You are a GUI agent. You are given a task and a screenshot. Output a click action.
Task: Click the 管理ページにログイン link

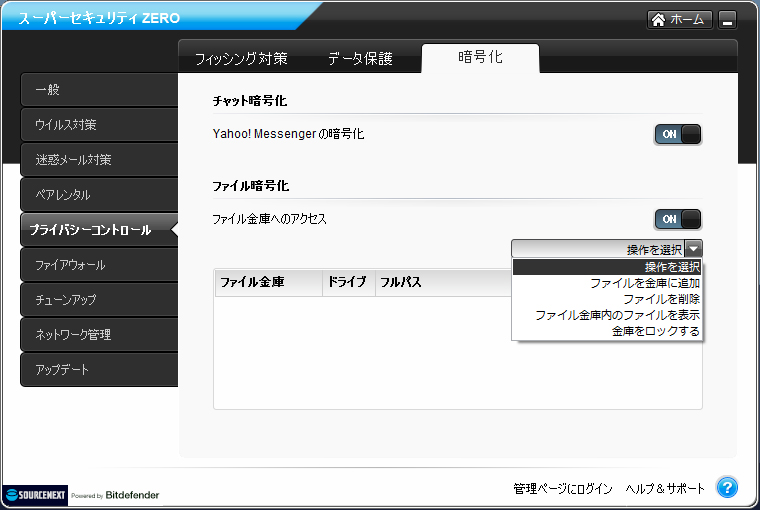click(x=562, y=489)
